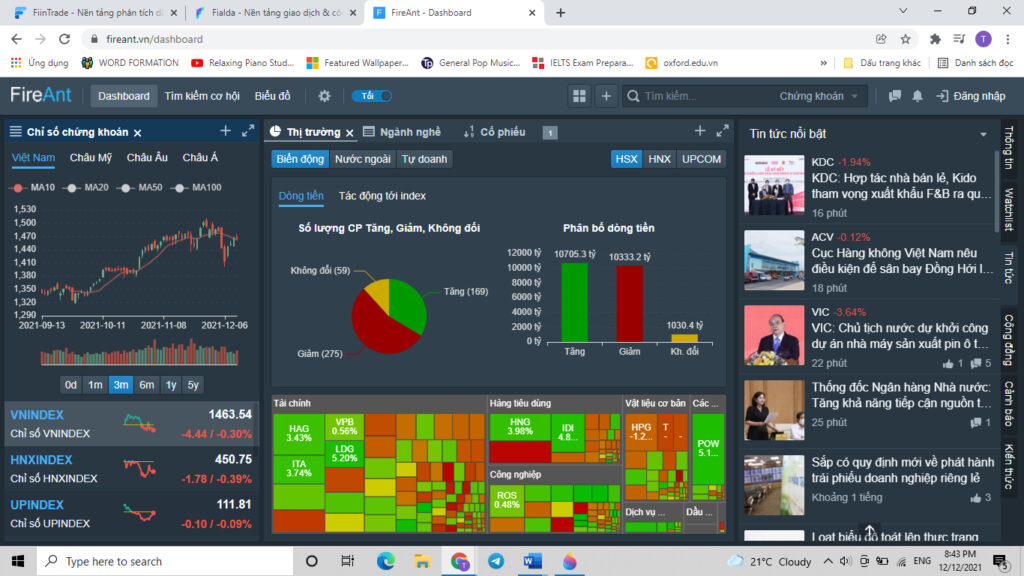Click the Đăng nhập login button
The image size is (1024, 576).
tap(971, 96)
